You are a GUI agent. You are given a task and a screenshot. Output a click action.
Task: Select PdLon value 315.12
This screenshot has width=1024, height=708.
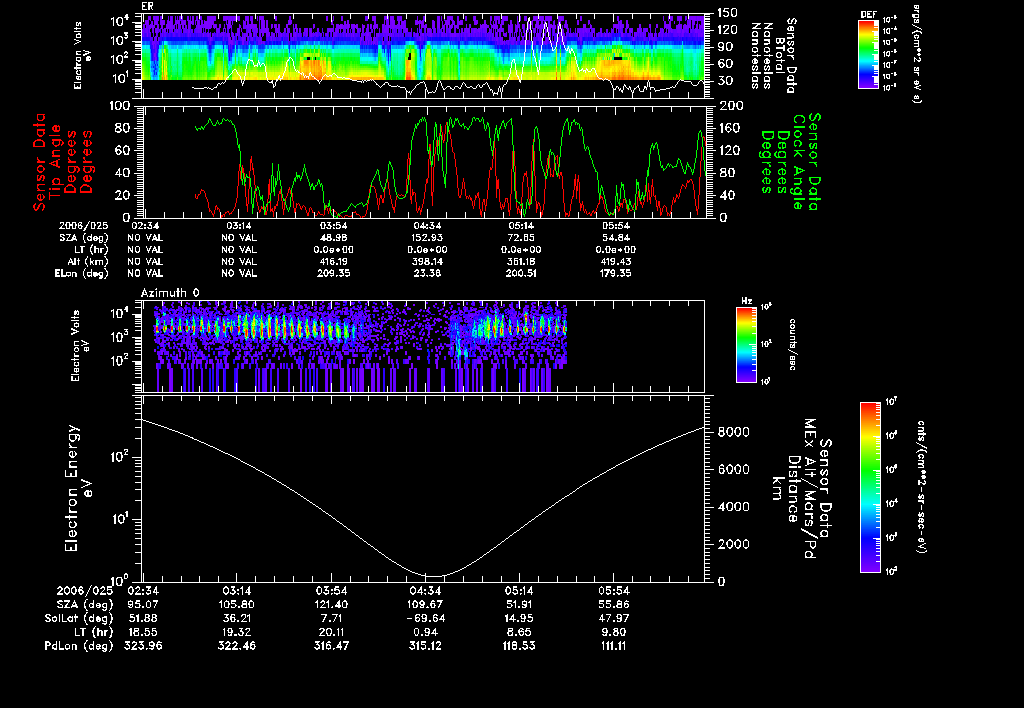click(425, 646)
